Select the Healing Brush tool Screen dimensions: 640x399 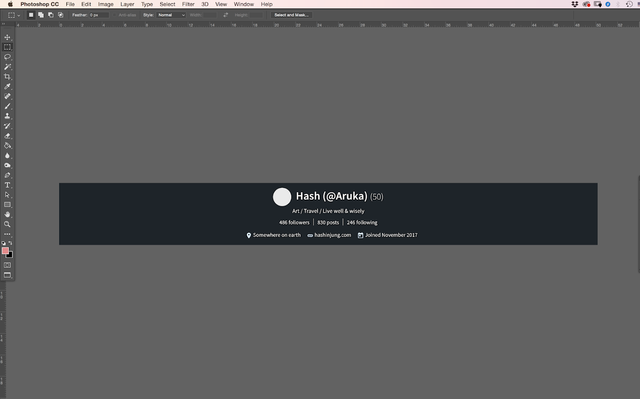(x=7, y=96)
